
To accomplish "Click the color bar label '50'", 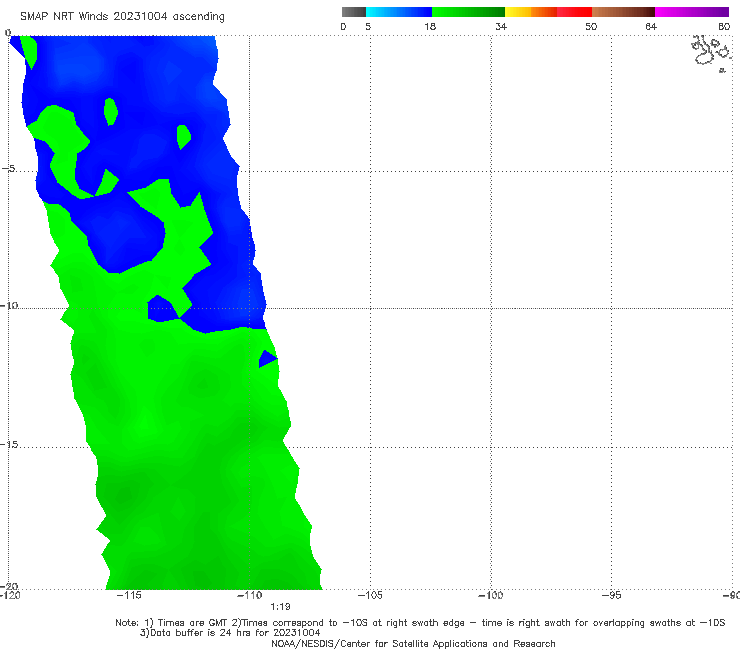I will tap(591, 27).
